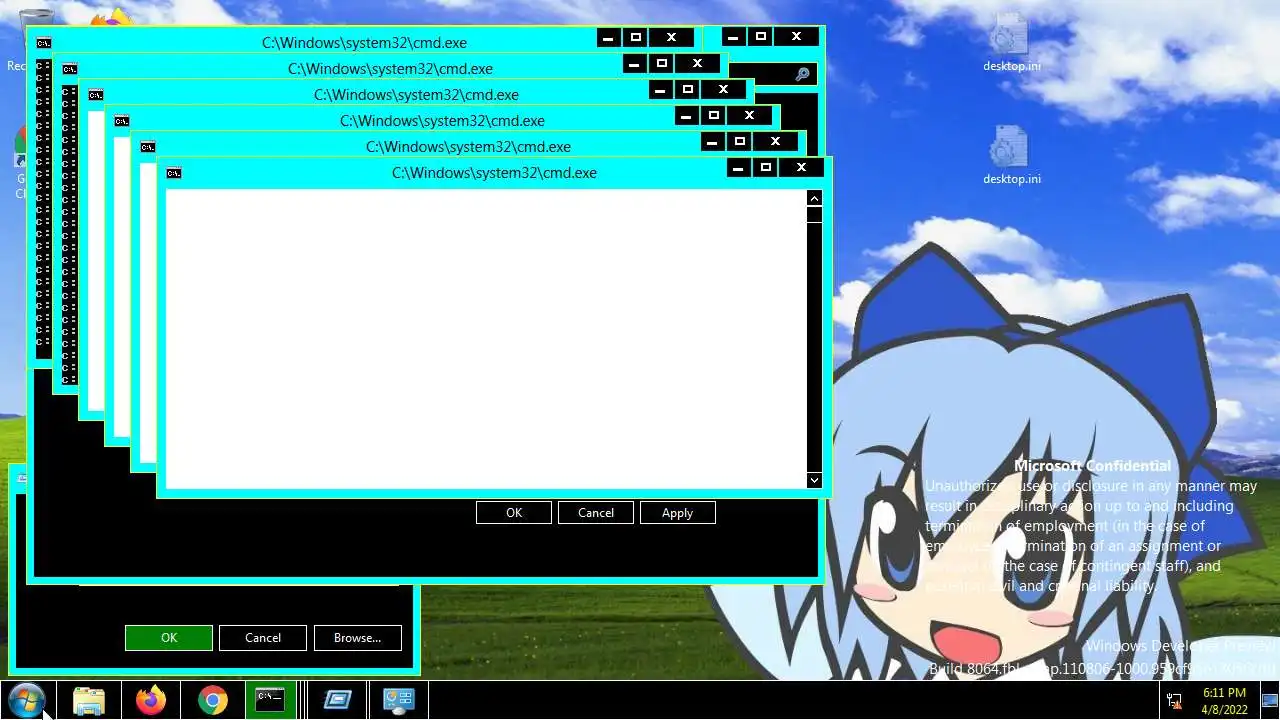
Task: Click the search box in the rear window
Action: (772, 74)
